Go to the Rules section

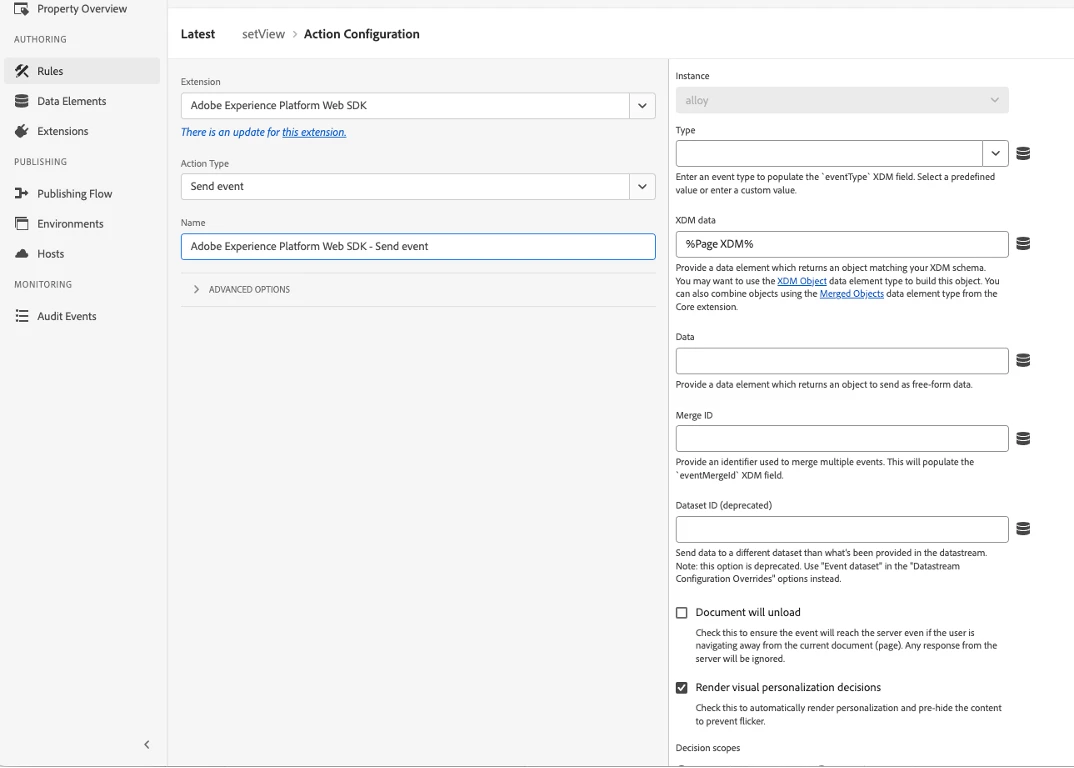(82, 71)
